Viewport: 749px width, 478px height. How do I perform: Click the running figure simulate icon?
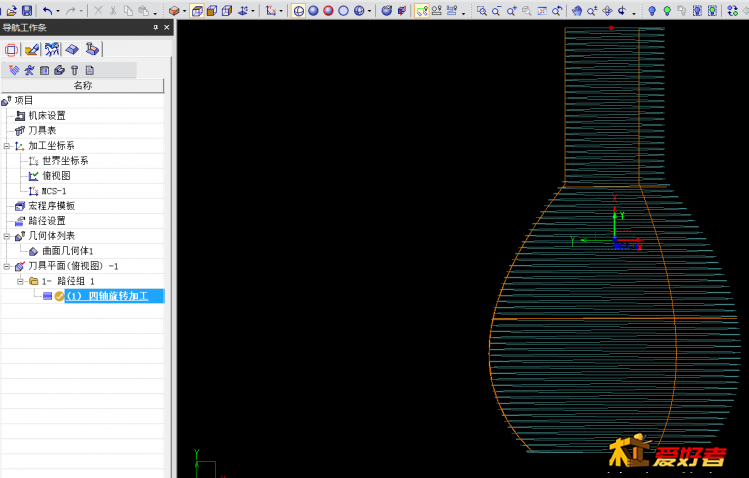(29, 70)
